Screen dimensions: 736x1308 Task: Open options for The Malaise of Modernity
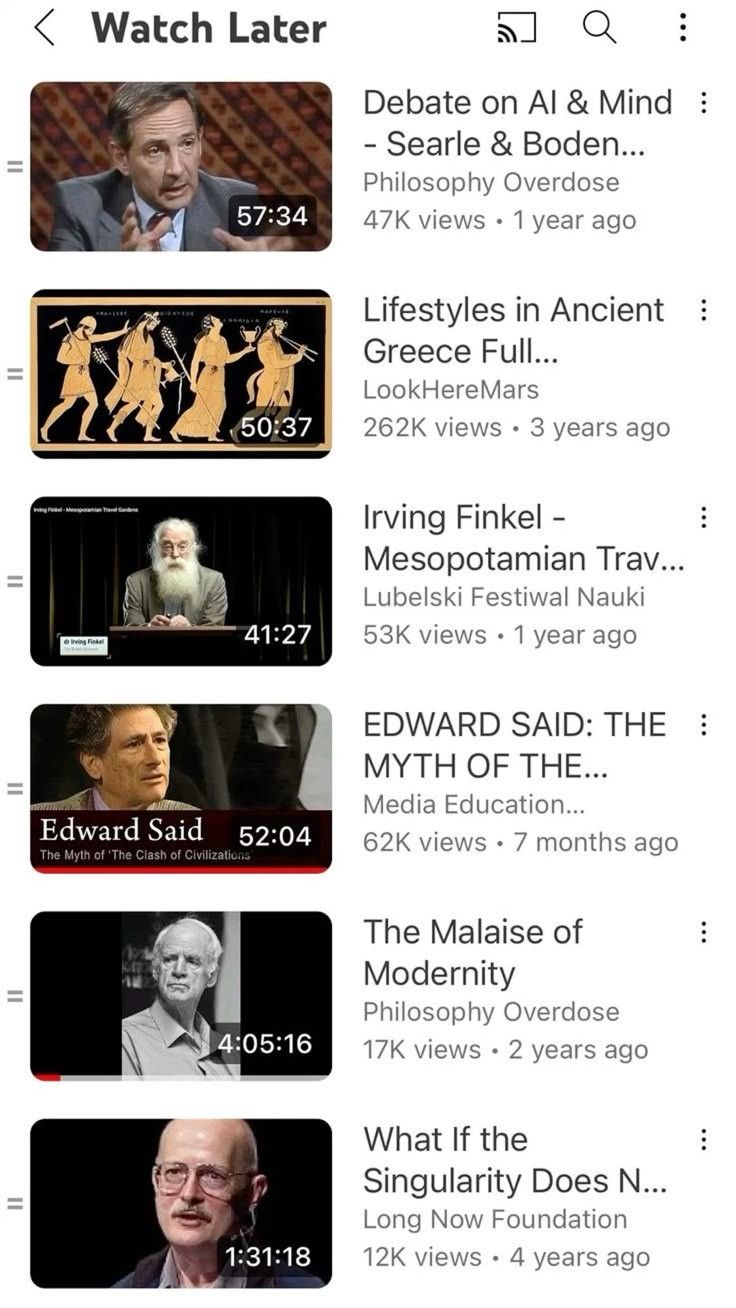pos(704,932)
